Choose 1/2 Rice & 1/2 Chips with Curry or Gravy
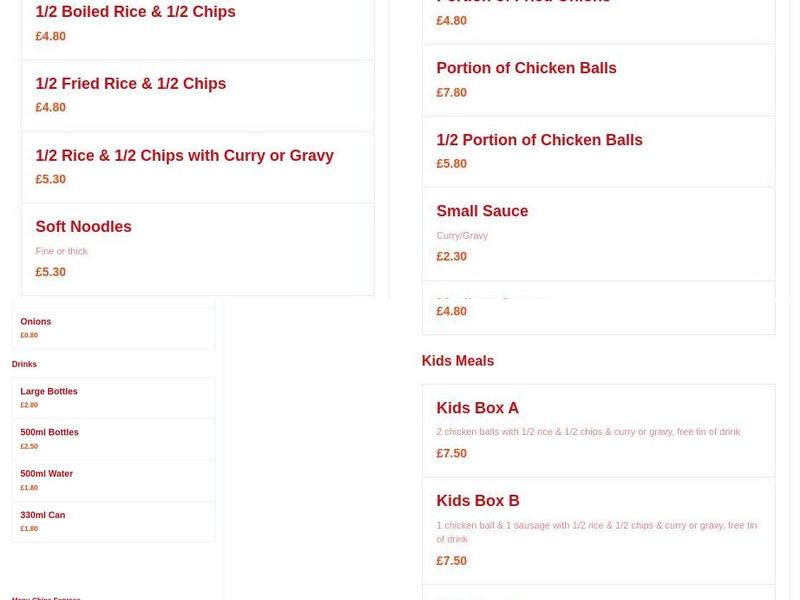 tap(184, 156)
